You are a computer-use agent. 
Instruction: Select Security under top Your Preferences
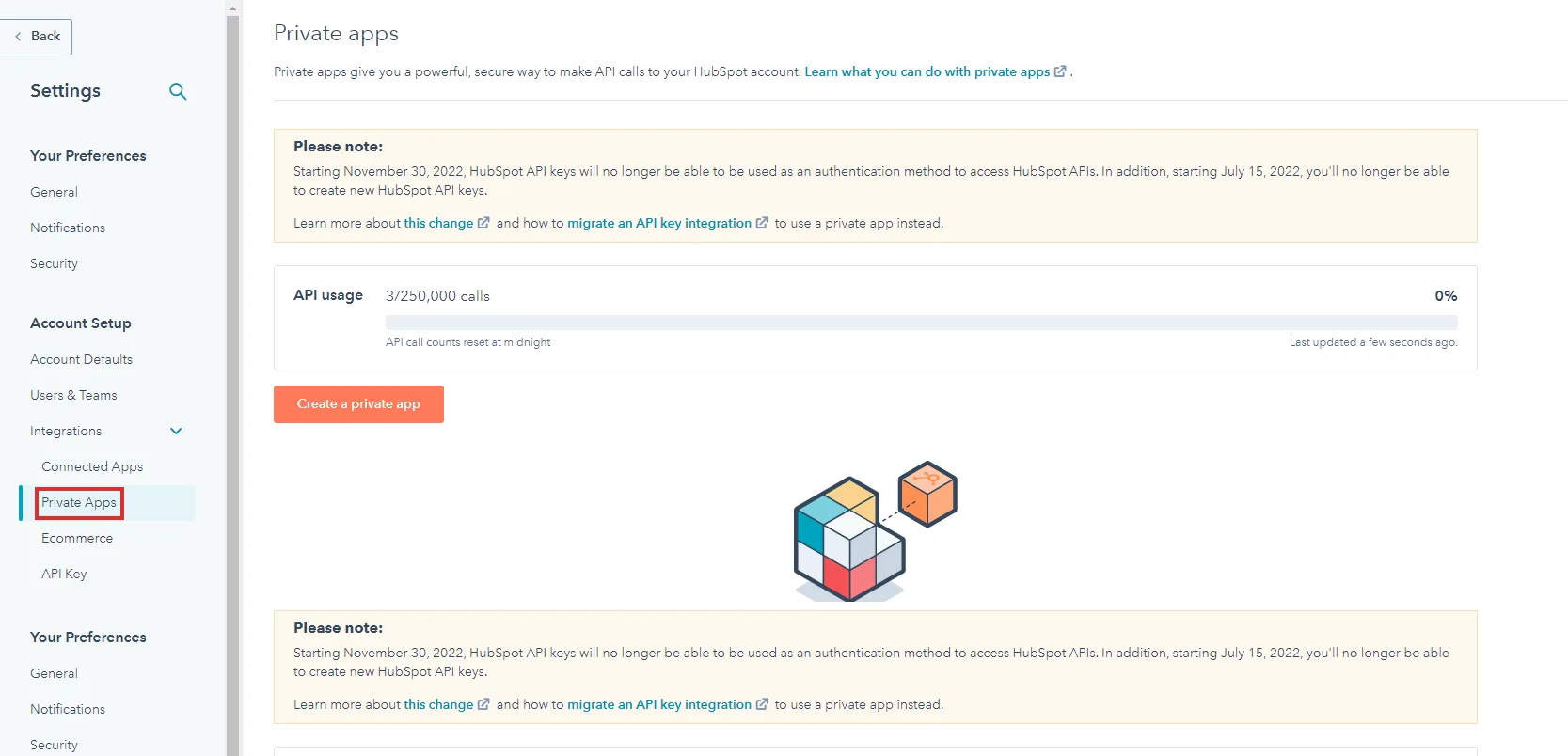(x=54, y=263)
